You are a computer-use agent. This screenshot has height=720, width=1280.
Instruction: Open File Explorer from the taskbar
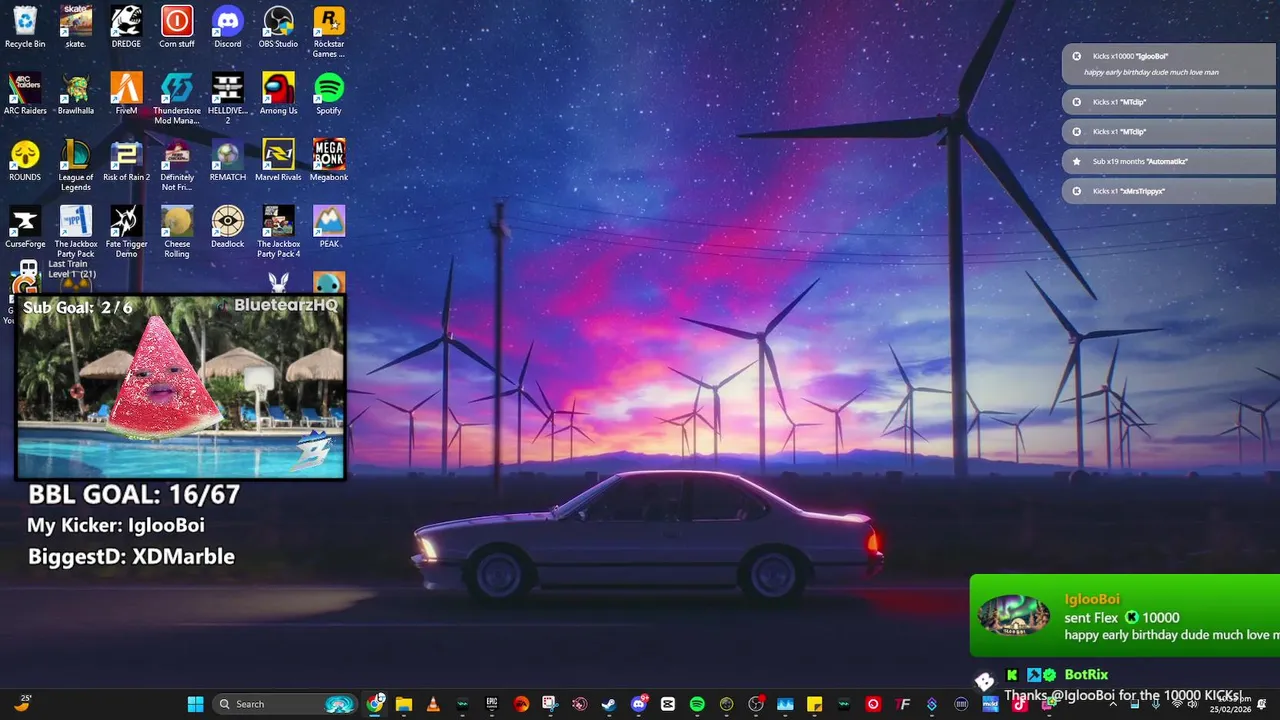(404, 704)
